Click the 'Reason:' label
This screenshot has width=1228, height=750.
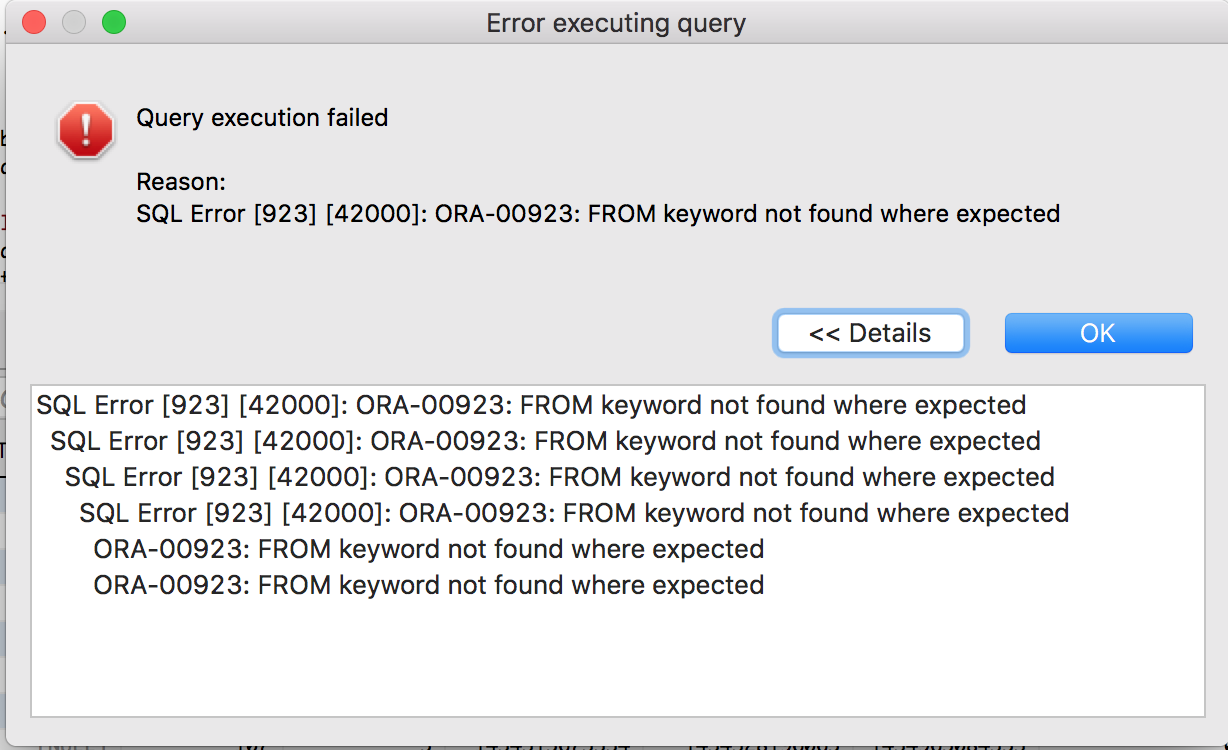(181, 182)
